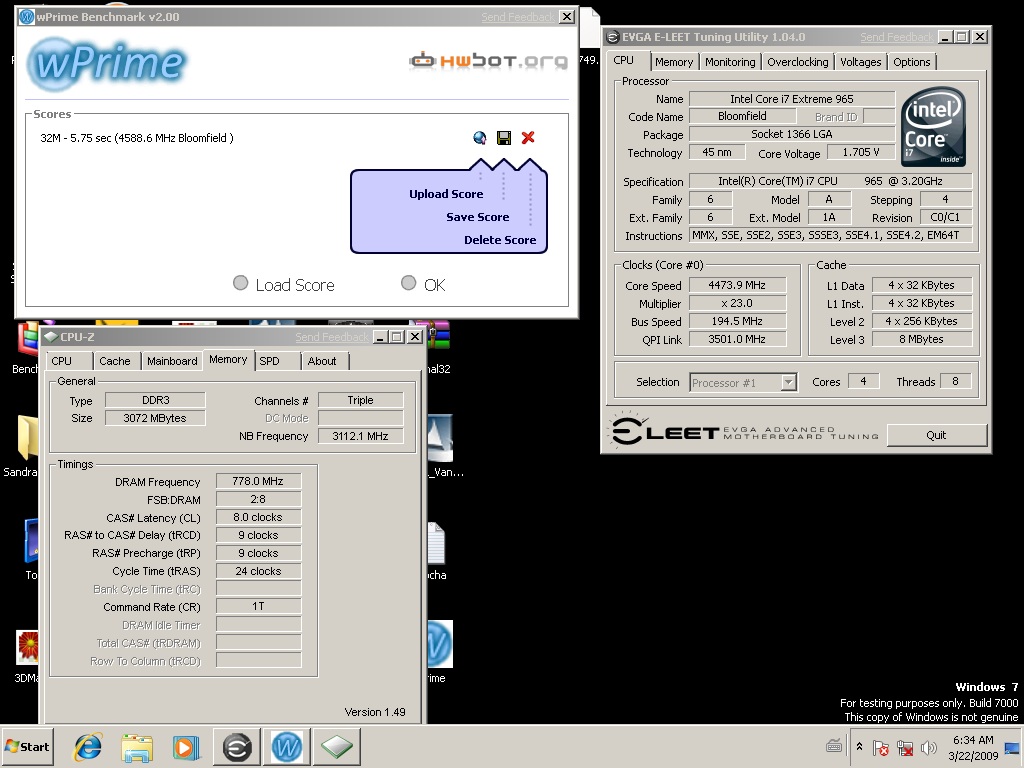Click the network tray icon with red X
Screen dimensions: 1025x768
pyautogui.click(x=905, y=747)
